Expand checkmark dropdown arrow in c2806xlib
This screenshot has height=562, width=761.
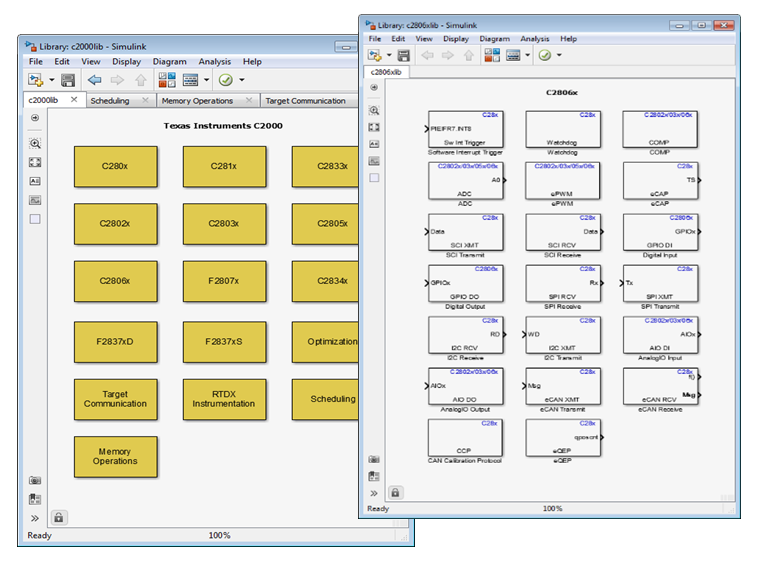click(559, 55)
